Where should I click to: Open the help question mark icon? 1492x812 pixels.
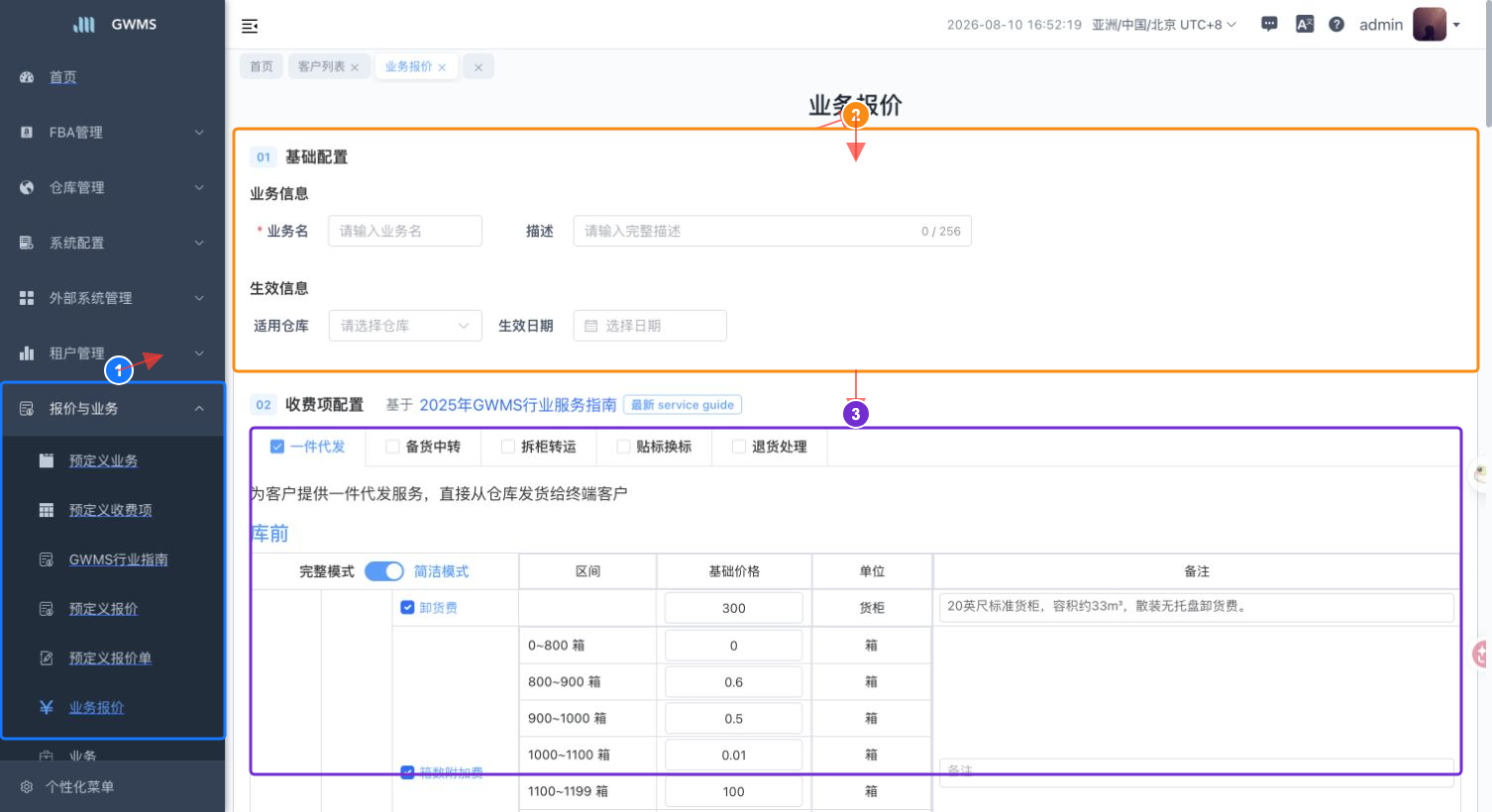[x=1336, y=24]
